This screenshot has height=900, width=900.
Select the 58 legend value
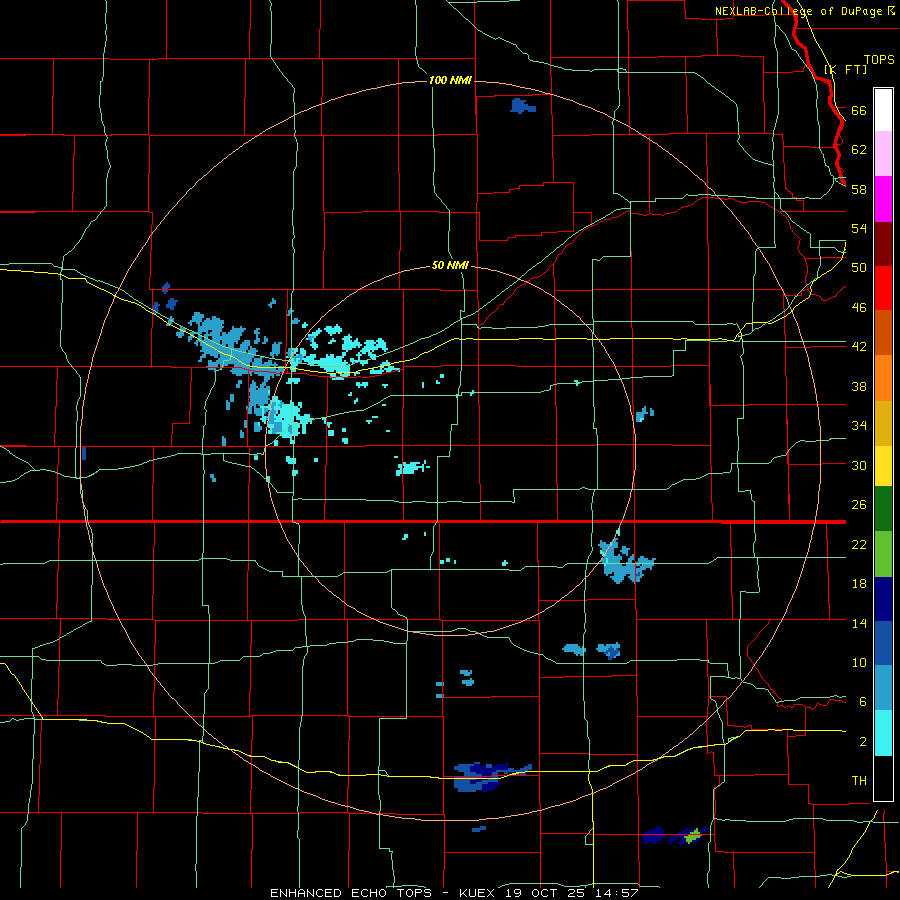[859, 189]
